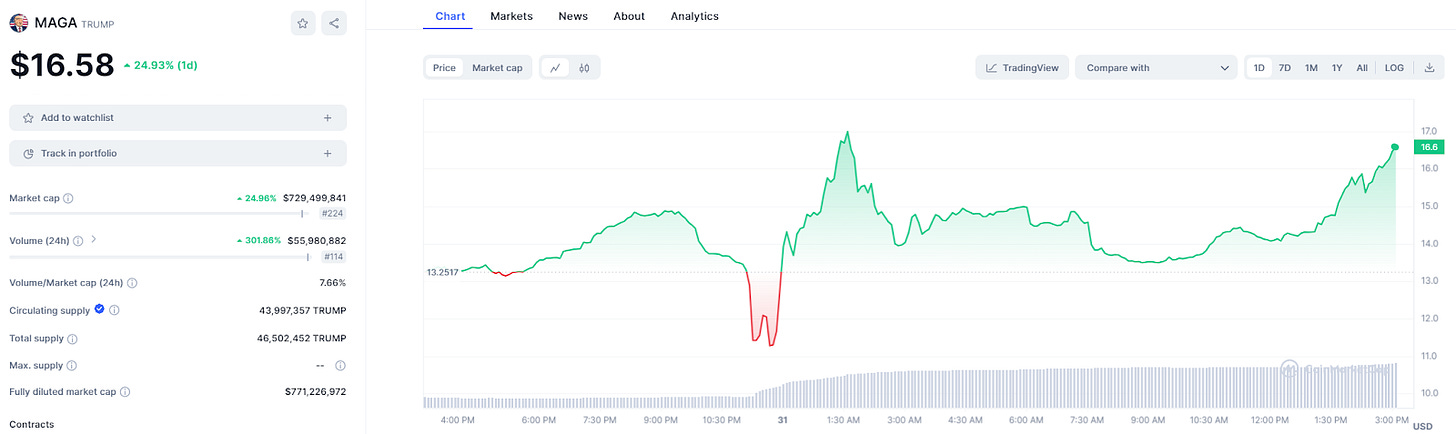The width and height of the screenshot is (1456, 434).
Task: Toggle the LOG scale option
Action: click(1394, 68)
